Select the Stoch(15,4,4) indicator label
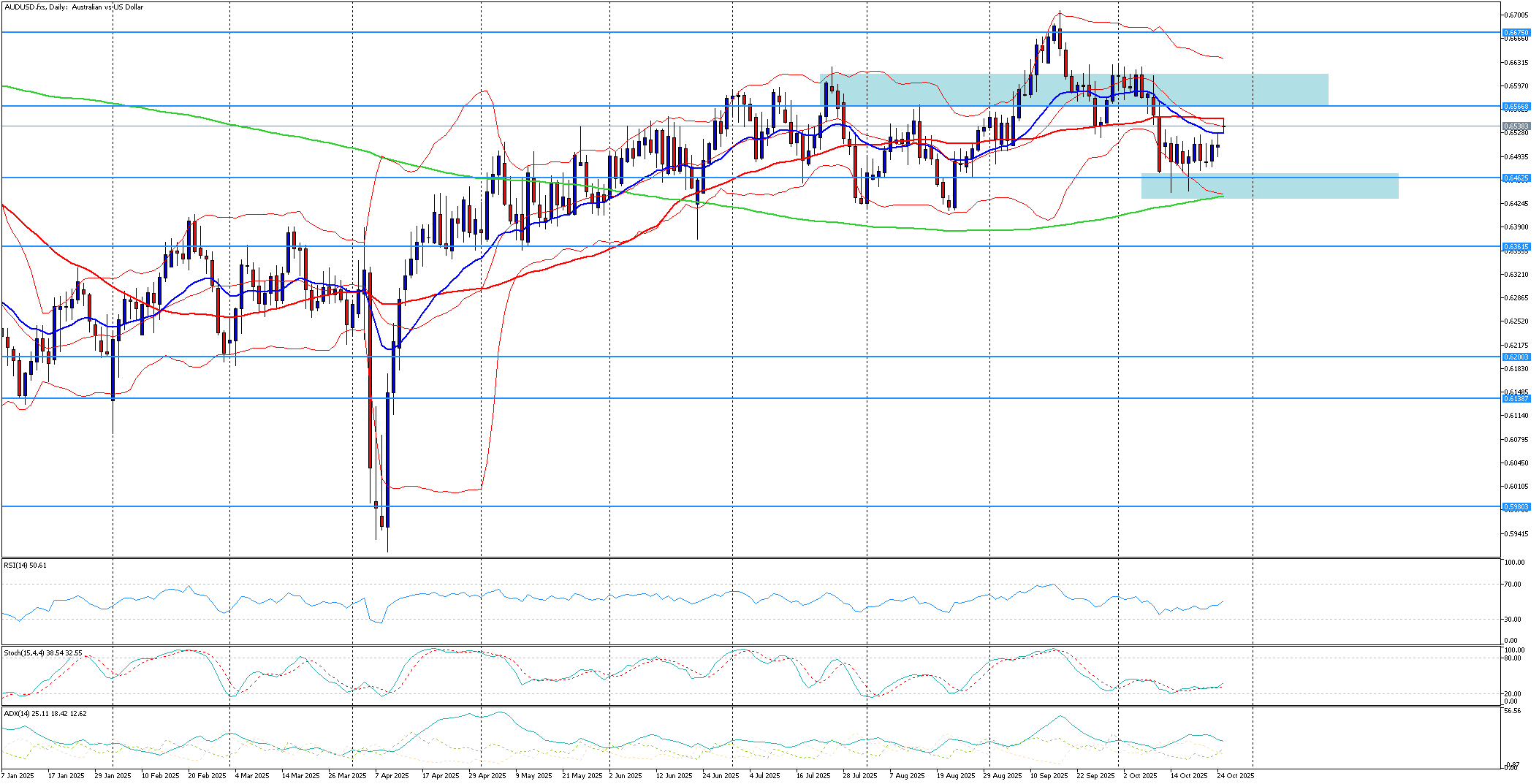Screen dimensions: 1539x784 [42, 653]
